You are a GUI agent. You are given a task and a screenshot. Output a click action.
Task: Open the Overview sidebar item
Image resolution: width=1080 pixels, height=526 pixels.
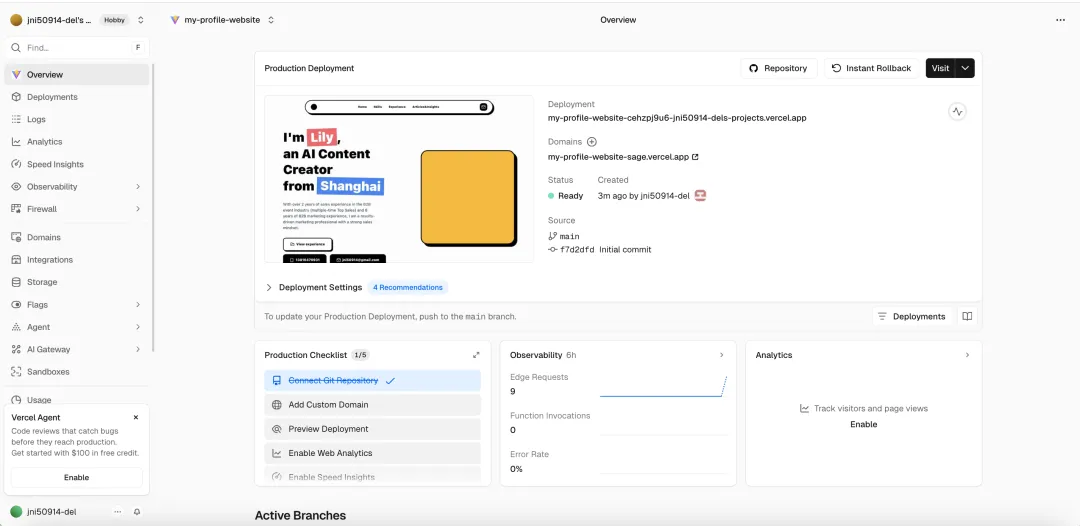(x=76, y=74)
